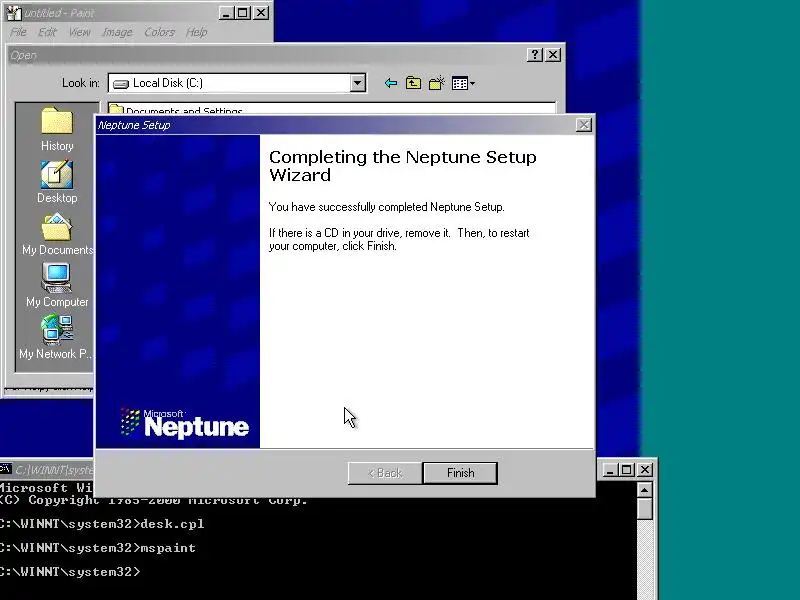Viewport: 800px width, 600px height.
Task: Select Documents and Settings folder
Action: point(176,110)
